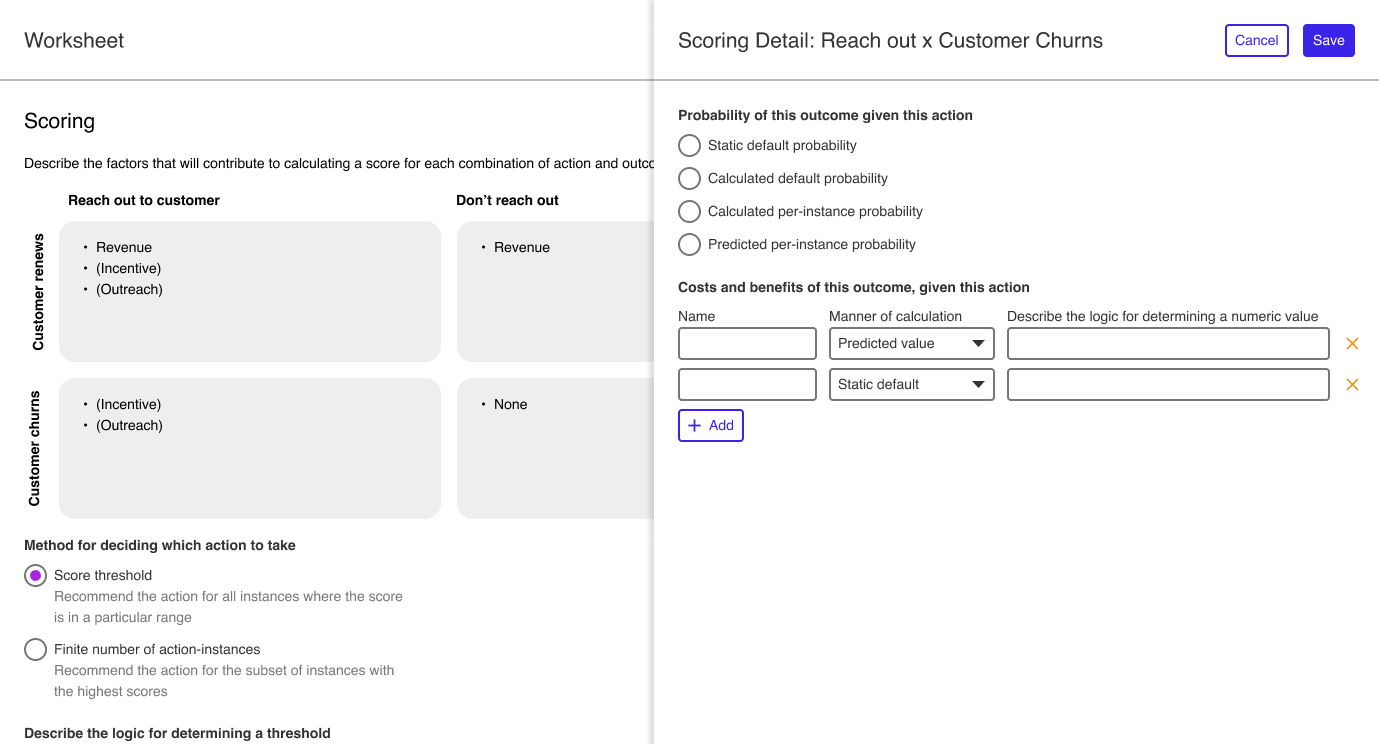Screen dimensions: 1379x744
Task: Cancel the Scoring Detail edits
Action: (x=1256, y=40)
